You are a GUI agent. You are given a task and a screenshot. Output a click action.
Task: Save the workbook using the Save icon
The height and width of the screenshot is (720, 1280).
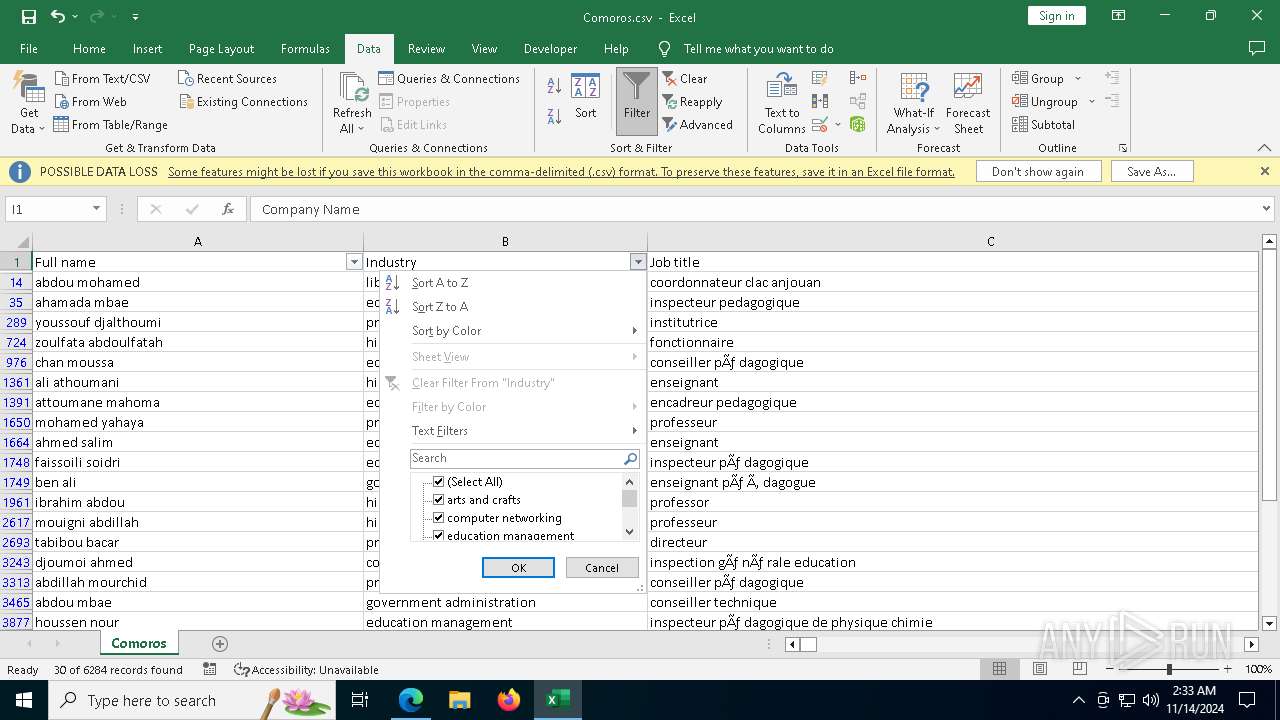click(x=29, y=16)
